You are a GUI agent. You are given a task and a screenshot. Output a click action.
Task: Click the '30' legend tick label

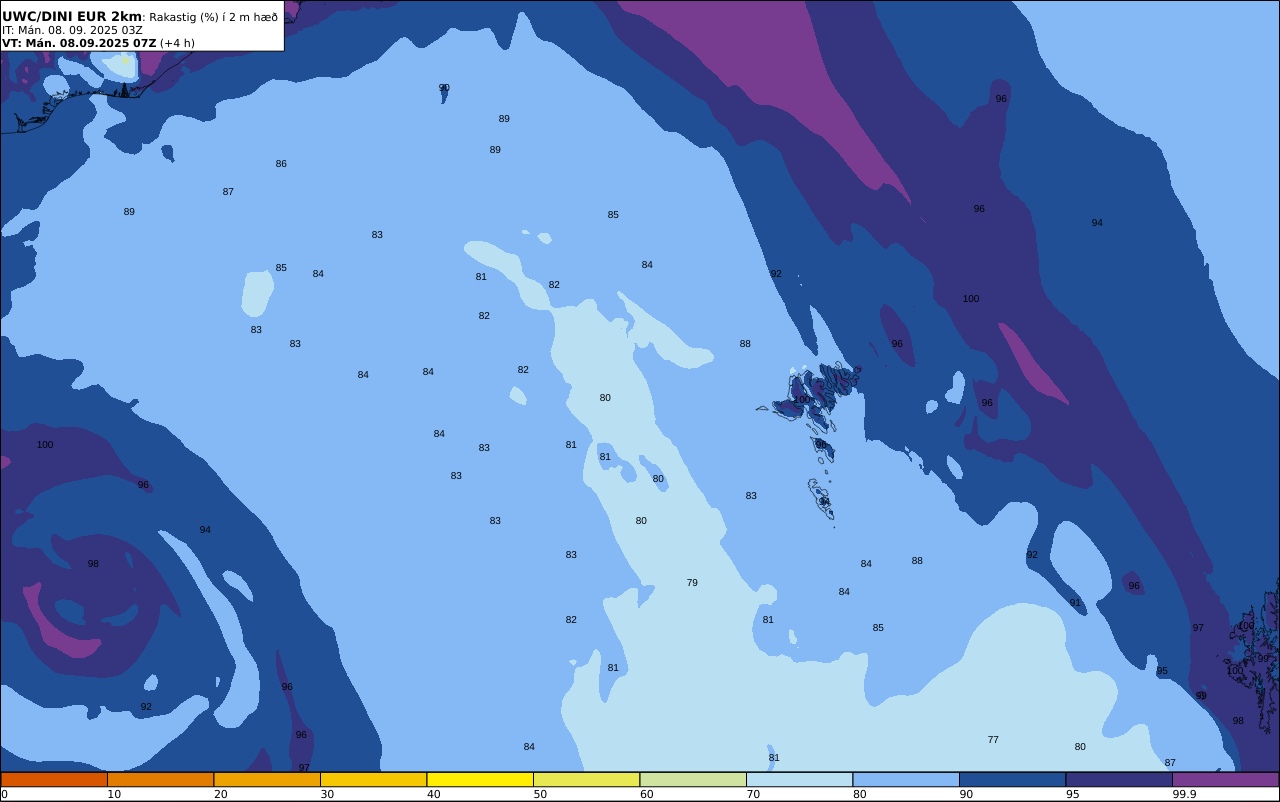[327, 794]
